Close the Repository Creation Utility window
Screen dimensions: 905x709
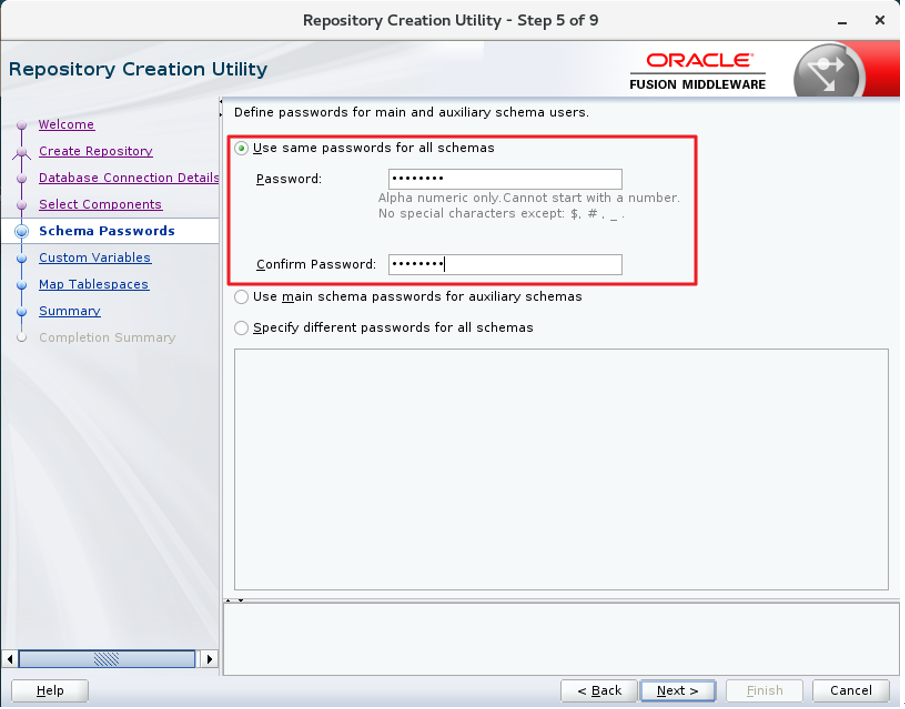point(880,20)
